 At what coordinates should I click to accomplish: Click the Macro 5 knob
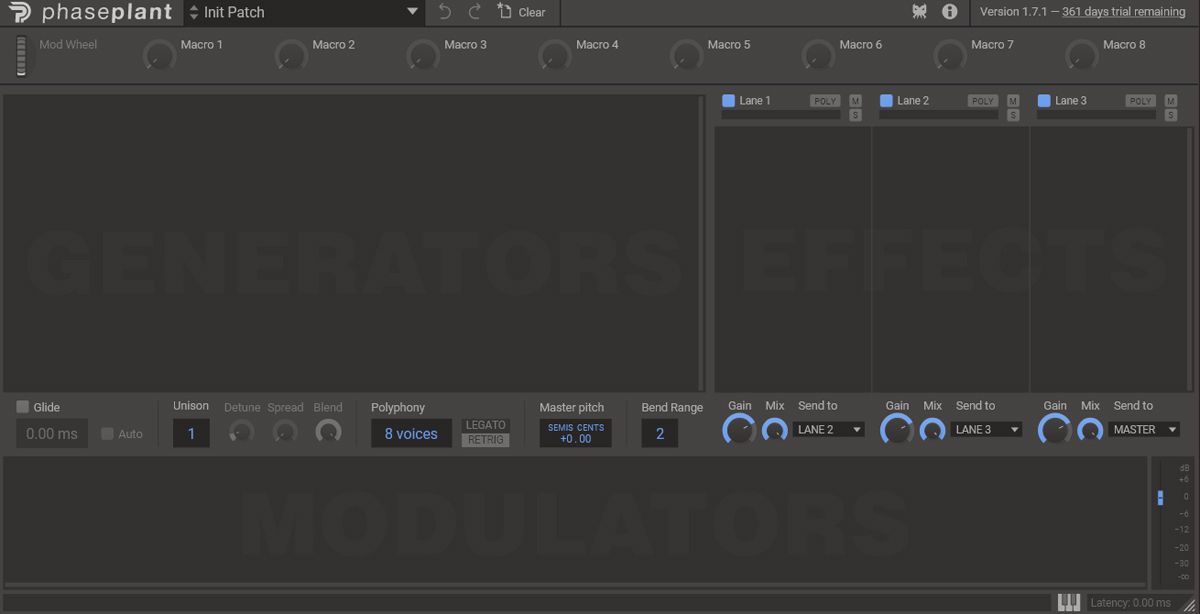tap(686, 56)
